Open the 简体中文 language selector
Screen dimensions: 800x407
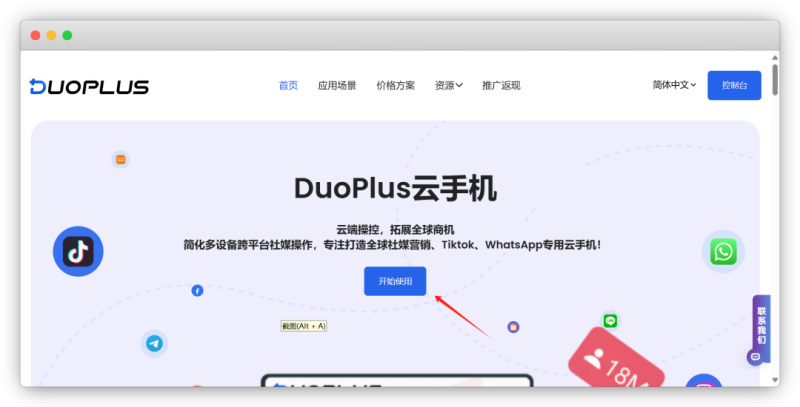point(674,85)
